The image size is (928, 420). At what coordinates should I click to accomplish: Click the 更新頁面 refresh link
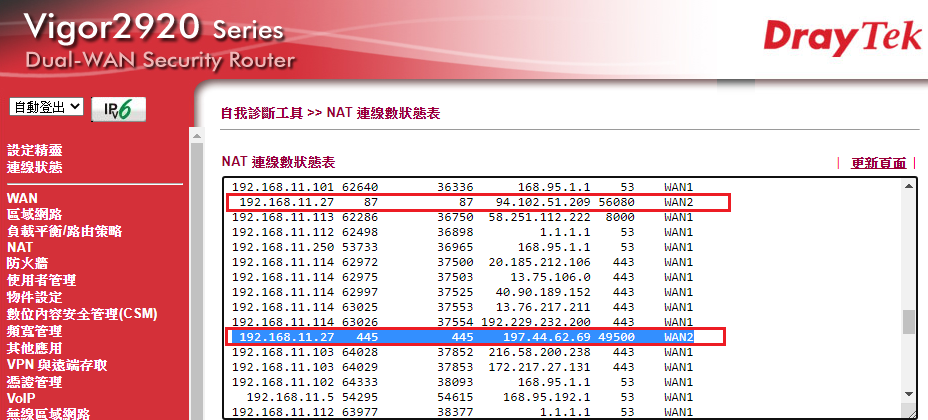878,163
